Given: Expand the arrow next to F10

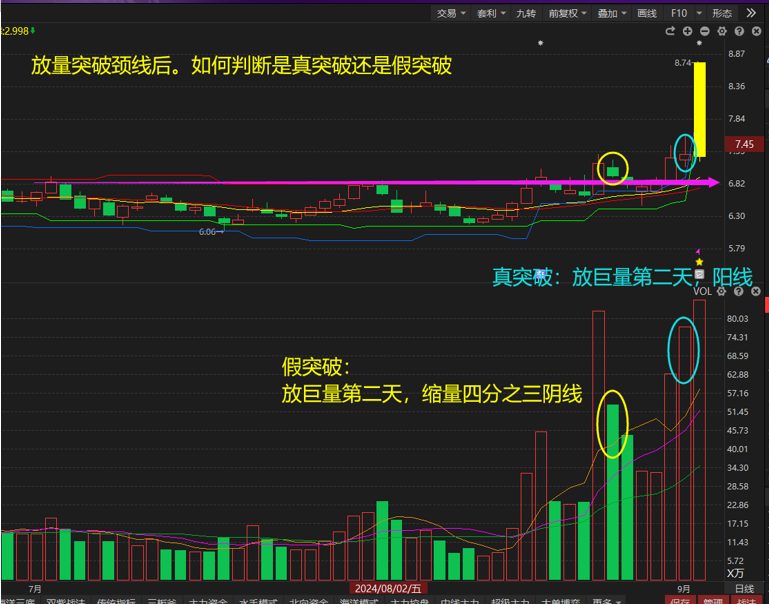Looking at the screenshot, I should point(699,13).
